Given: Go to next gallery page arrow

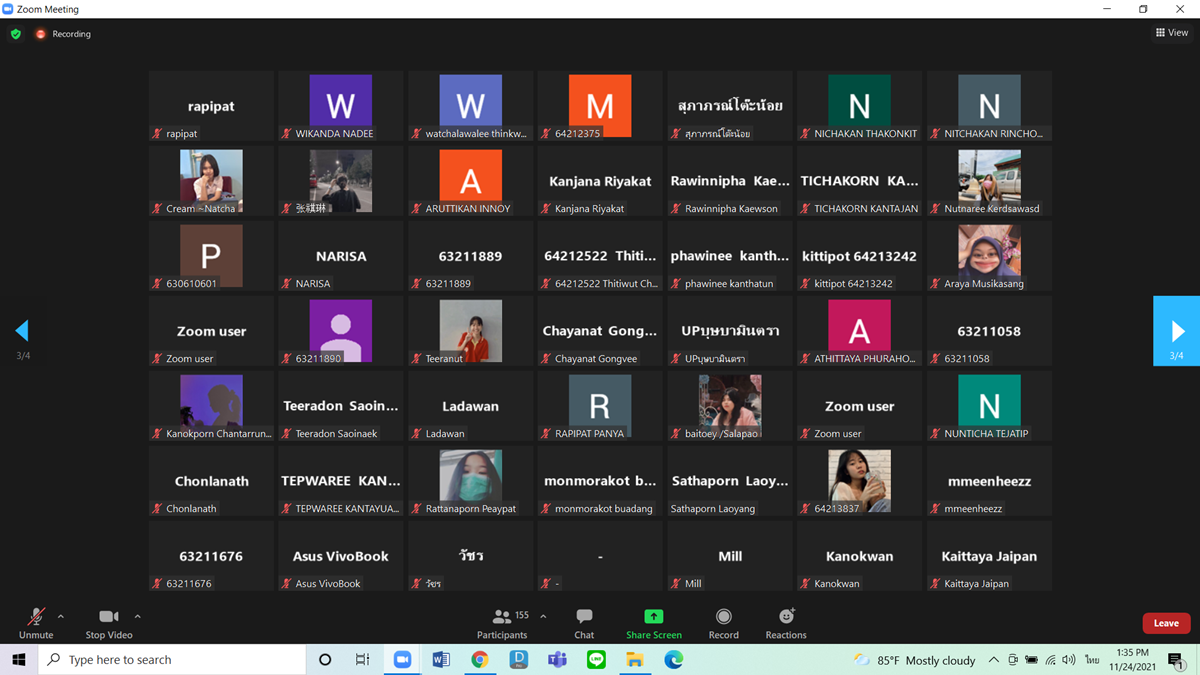Looking at the screenshot, I should [x=1177, y=331].
